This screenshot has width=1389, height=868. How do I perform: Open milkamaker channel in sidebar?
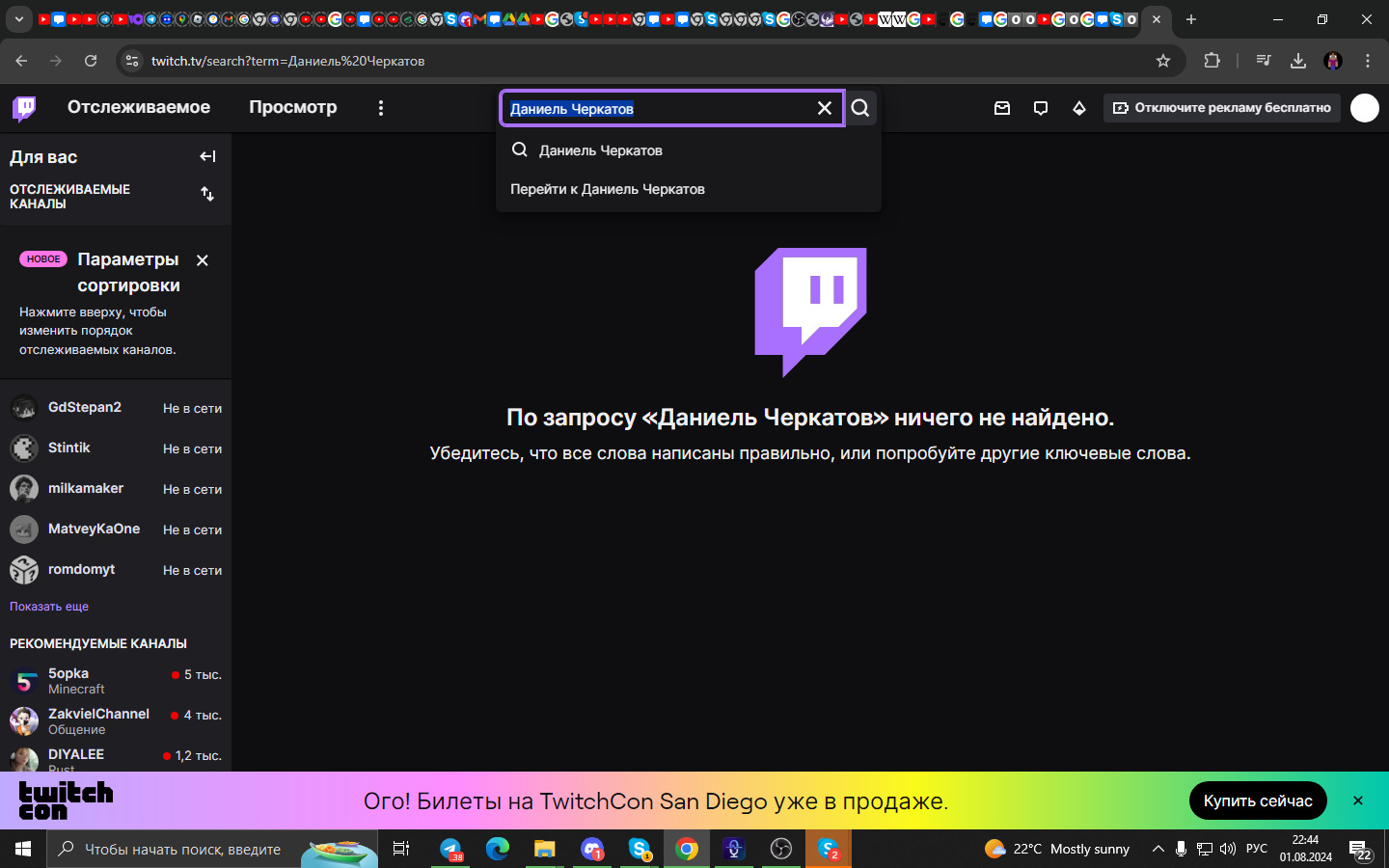pyautogui.click(x=116, y=489)
